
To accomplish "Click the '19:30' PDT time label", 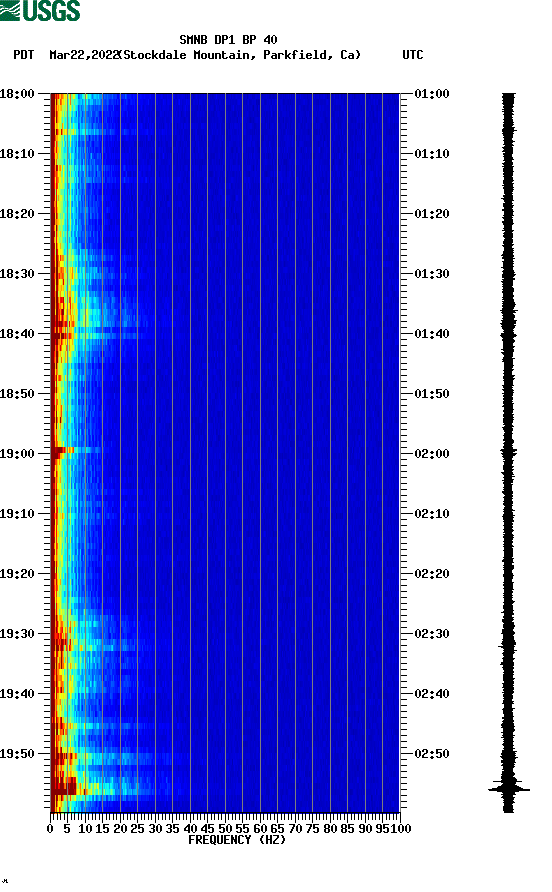I will pyautogui.click(x=17, y=634).
